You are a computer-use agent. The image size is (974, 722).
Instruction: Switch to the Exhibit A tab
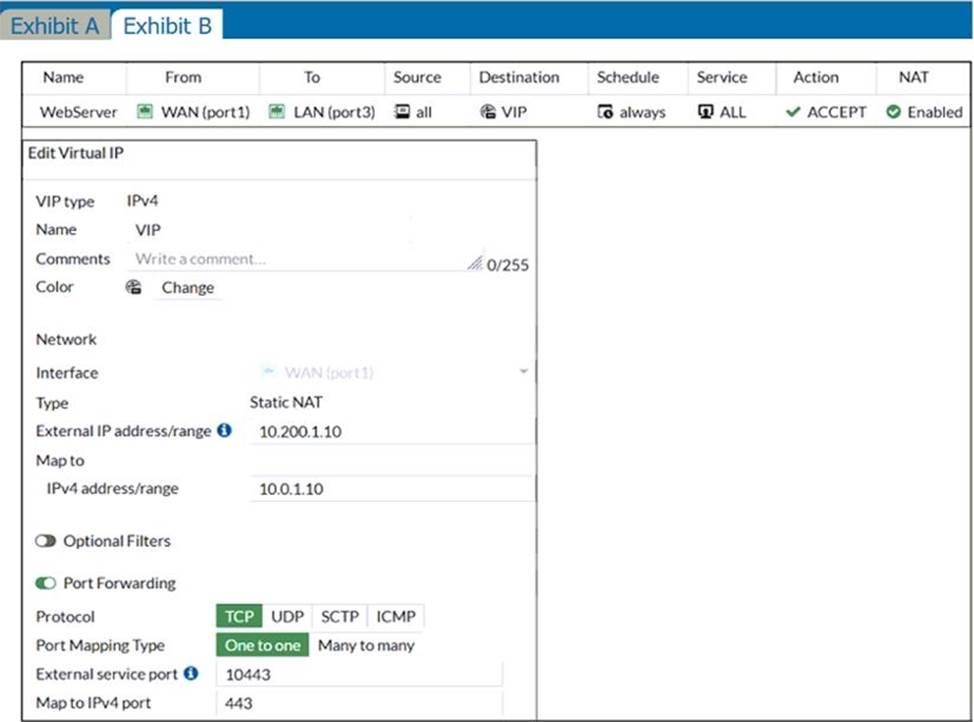tap(54, 26)
